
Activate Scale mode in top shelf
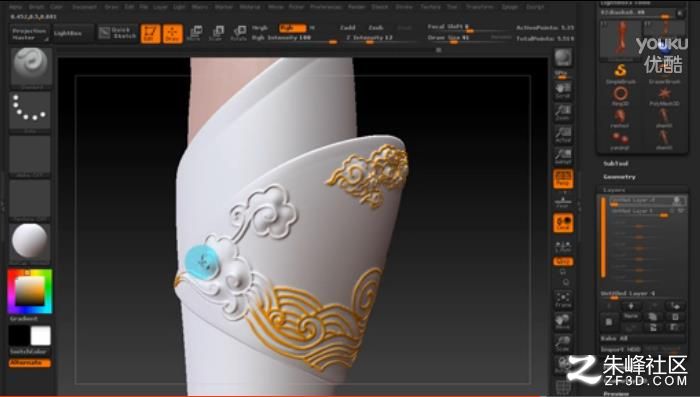(x=216, y=33)
